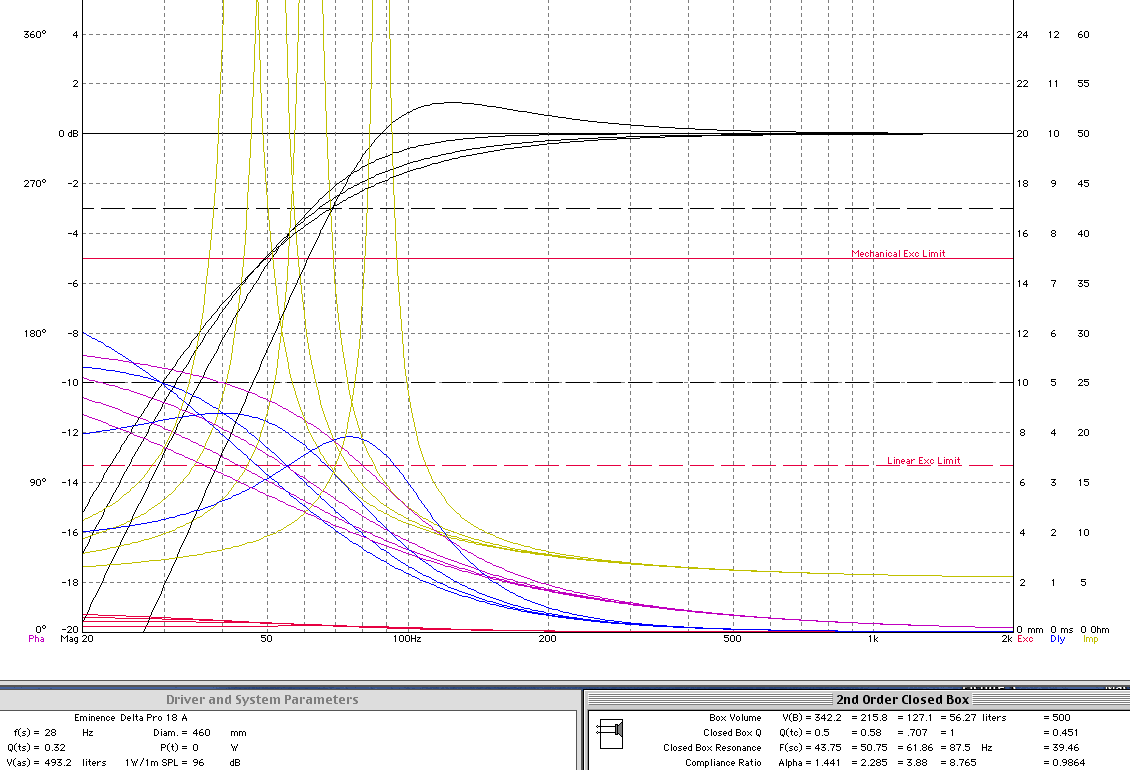The image size is (1130, 770).
Task: Click the F(sc) value 43.75
Action: (827, 748)
